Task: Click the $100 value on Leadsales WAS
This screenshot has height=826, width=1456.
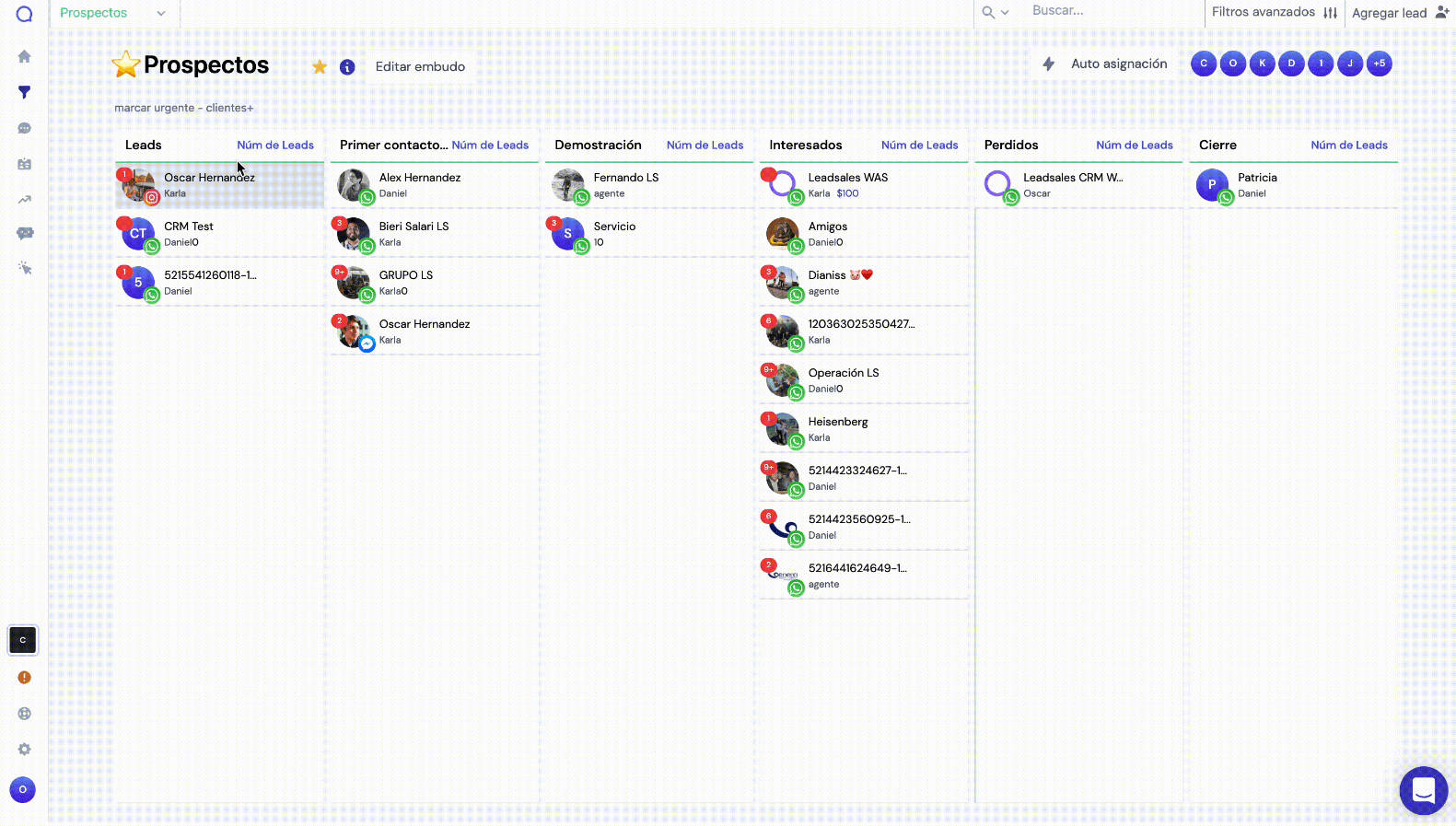Action: (x=847, y=193)
